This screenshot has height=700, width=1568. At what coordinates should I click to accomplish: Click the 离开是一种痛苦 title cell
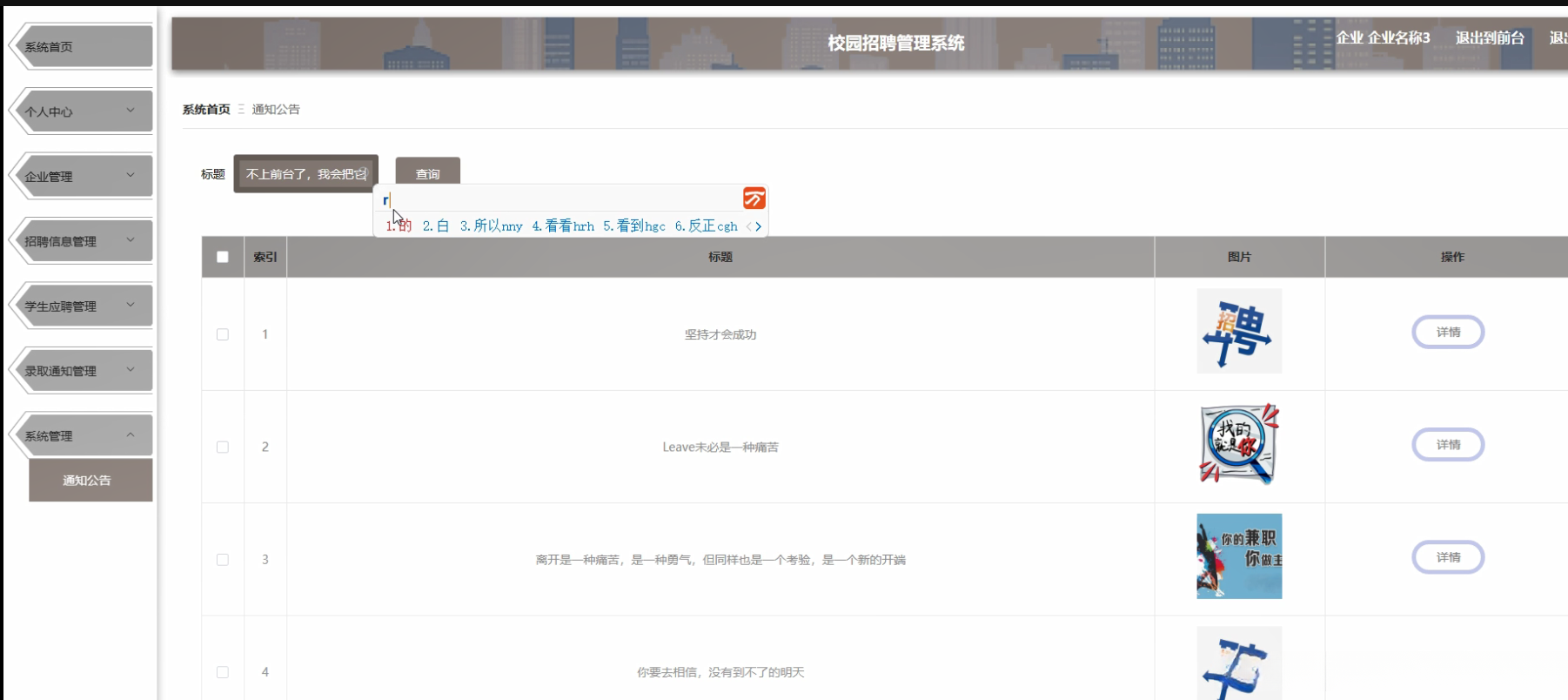(720, 560)
